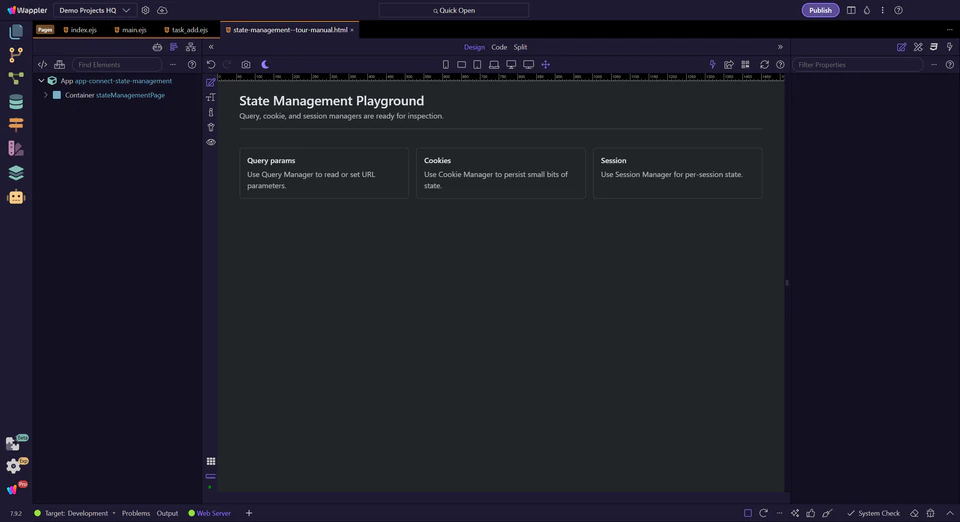Open the Demo Projects HQ project dropdown
960x522 pixels.
click(94, 10)
